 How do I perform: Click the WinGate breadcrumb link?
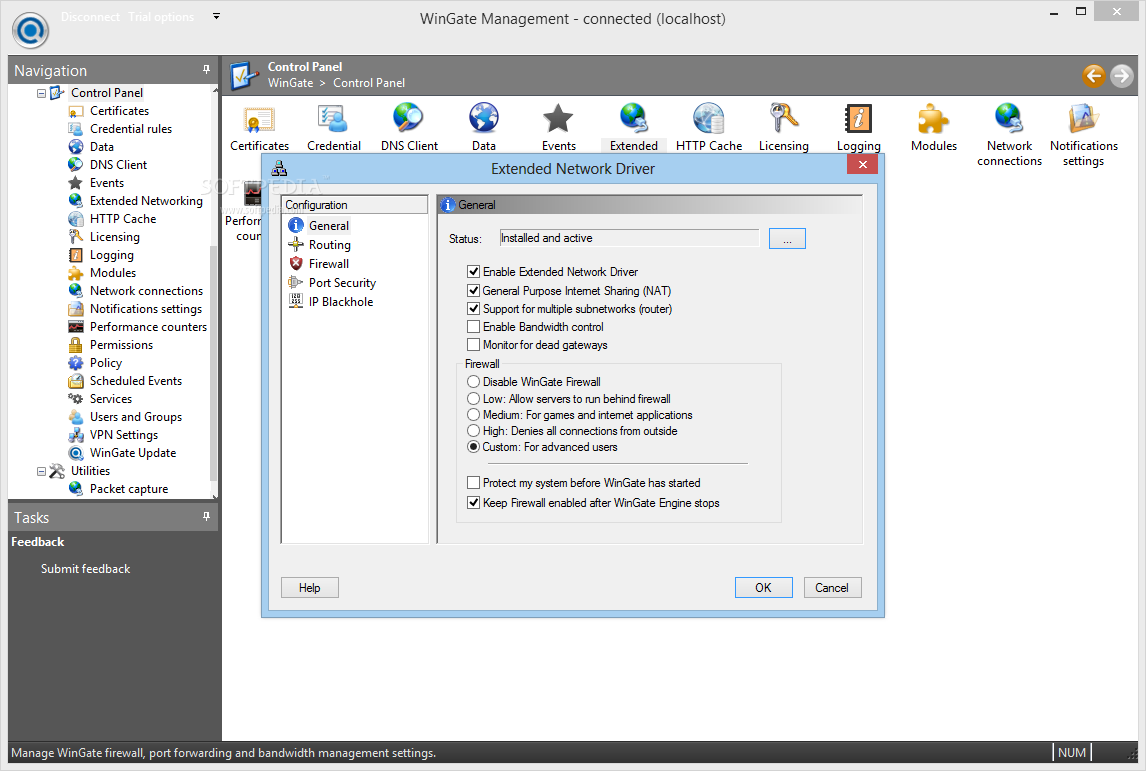point(290,83)
